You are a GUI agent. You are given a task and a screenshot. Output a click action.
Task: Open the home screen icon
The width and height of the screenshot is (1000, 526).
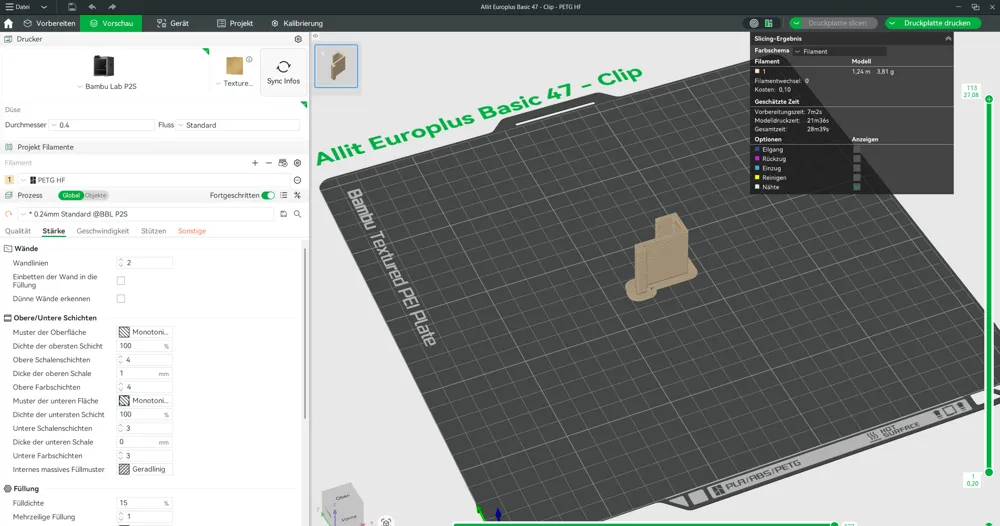8,24
